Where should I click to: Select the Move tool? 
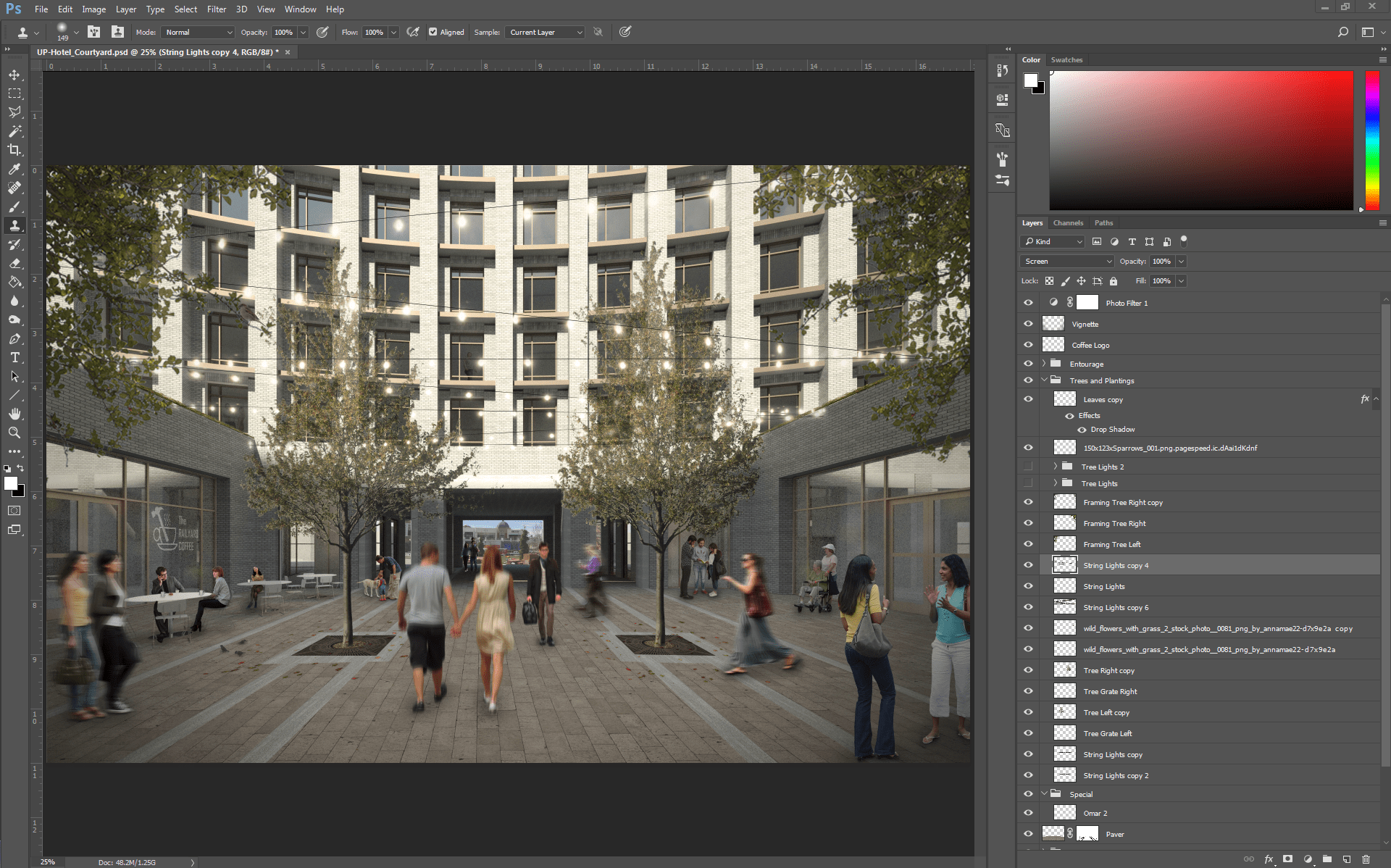[14, 75]
